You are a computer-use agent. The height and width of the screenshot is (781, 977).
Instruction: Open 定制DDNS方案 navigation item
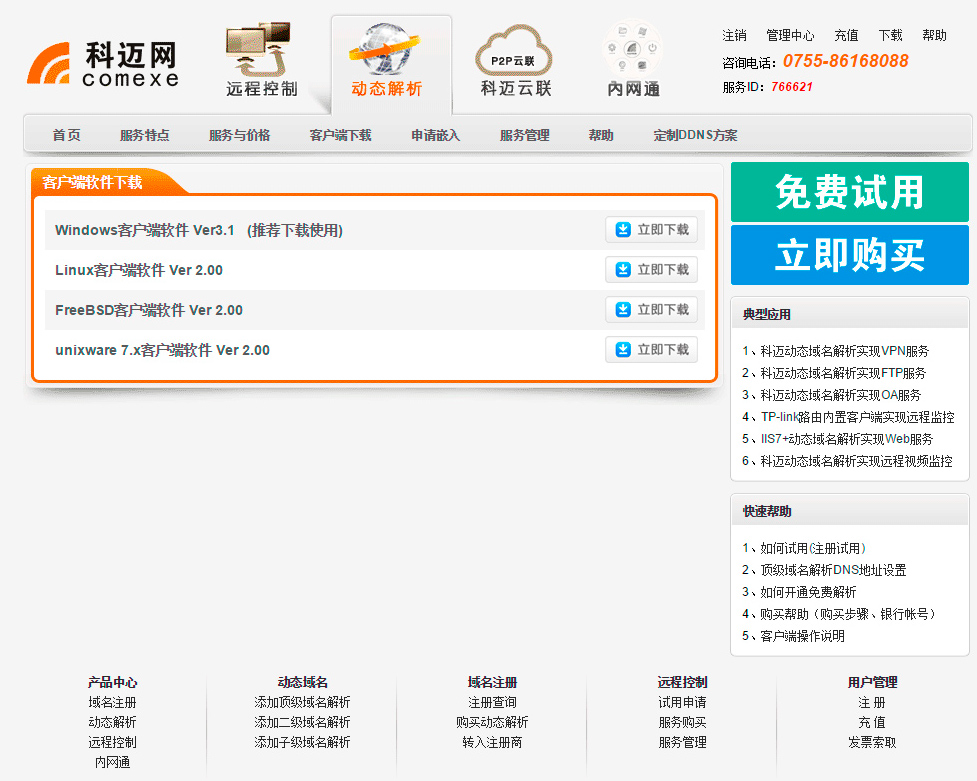point(695,135)
